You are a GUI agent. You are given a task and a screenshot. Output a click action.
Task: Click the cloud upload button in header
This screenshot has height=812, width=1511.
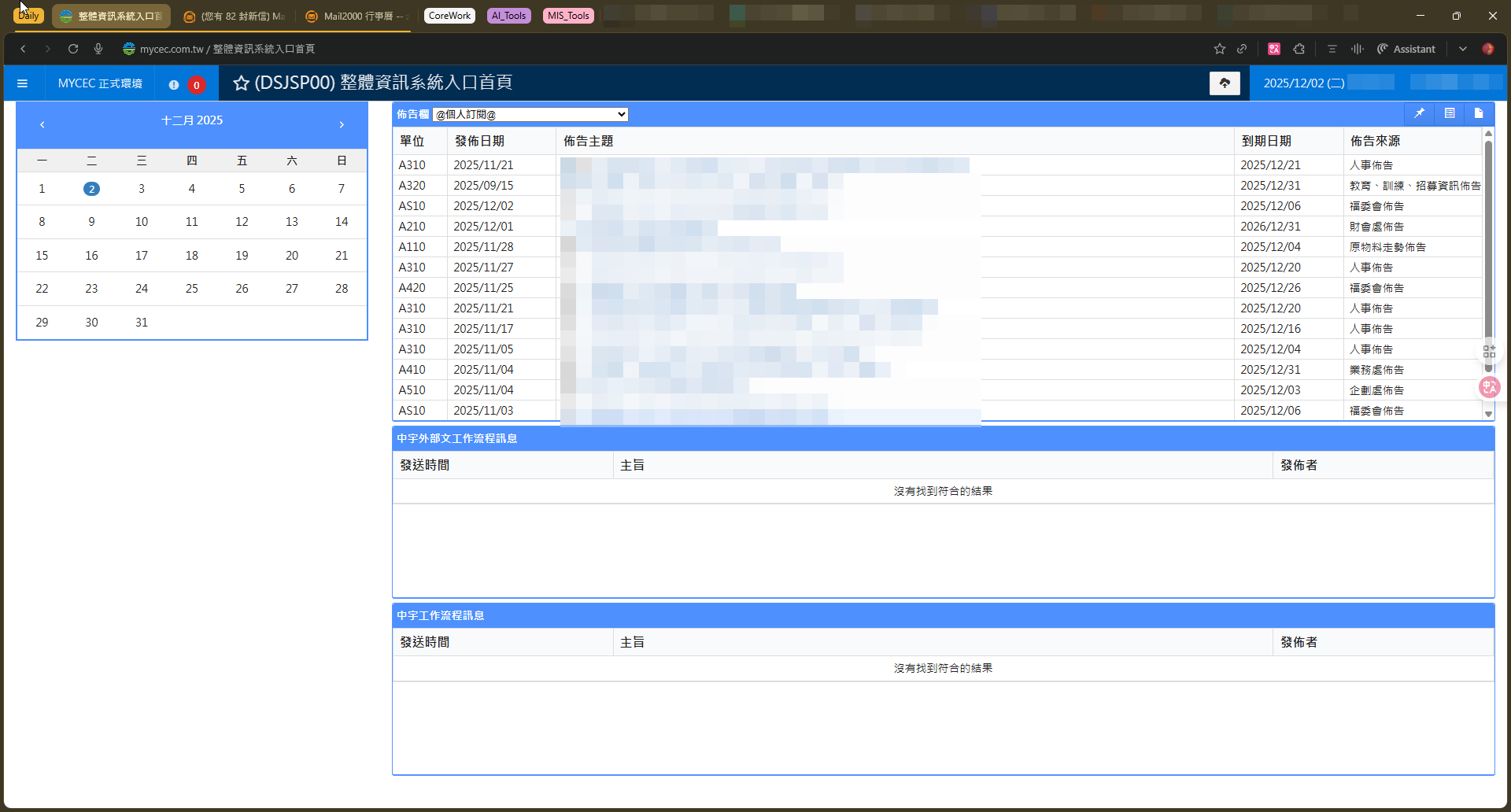(x=1225, y=83)
